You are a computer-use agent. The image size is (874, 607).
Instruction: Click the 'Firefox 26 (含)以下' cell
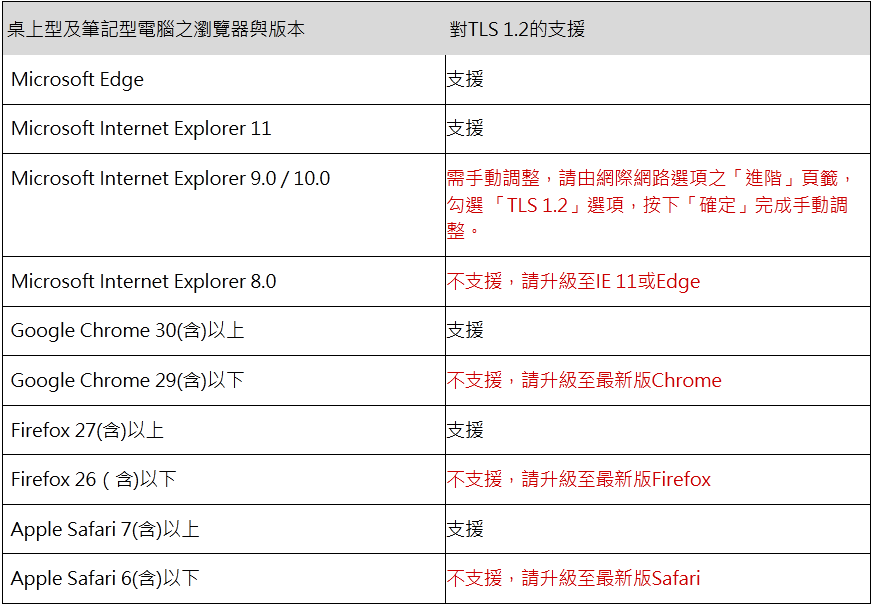coord(224,479)
